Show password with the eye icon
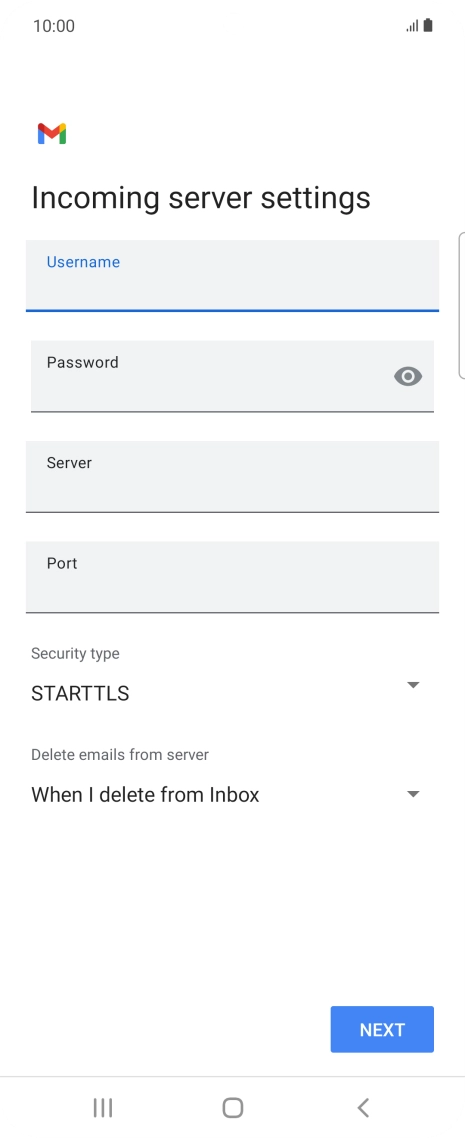Viewport: 465px width, 1138px height. (408, 376)
